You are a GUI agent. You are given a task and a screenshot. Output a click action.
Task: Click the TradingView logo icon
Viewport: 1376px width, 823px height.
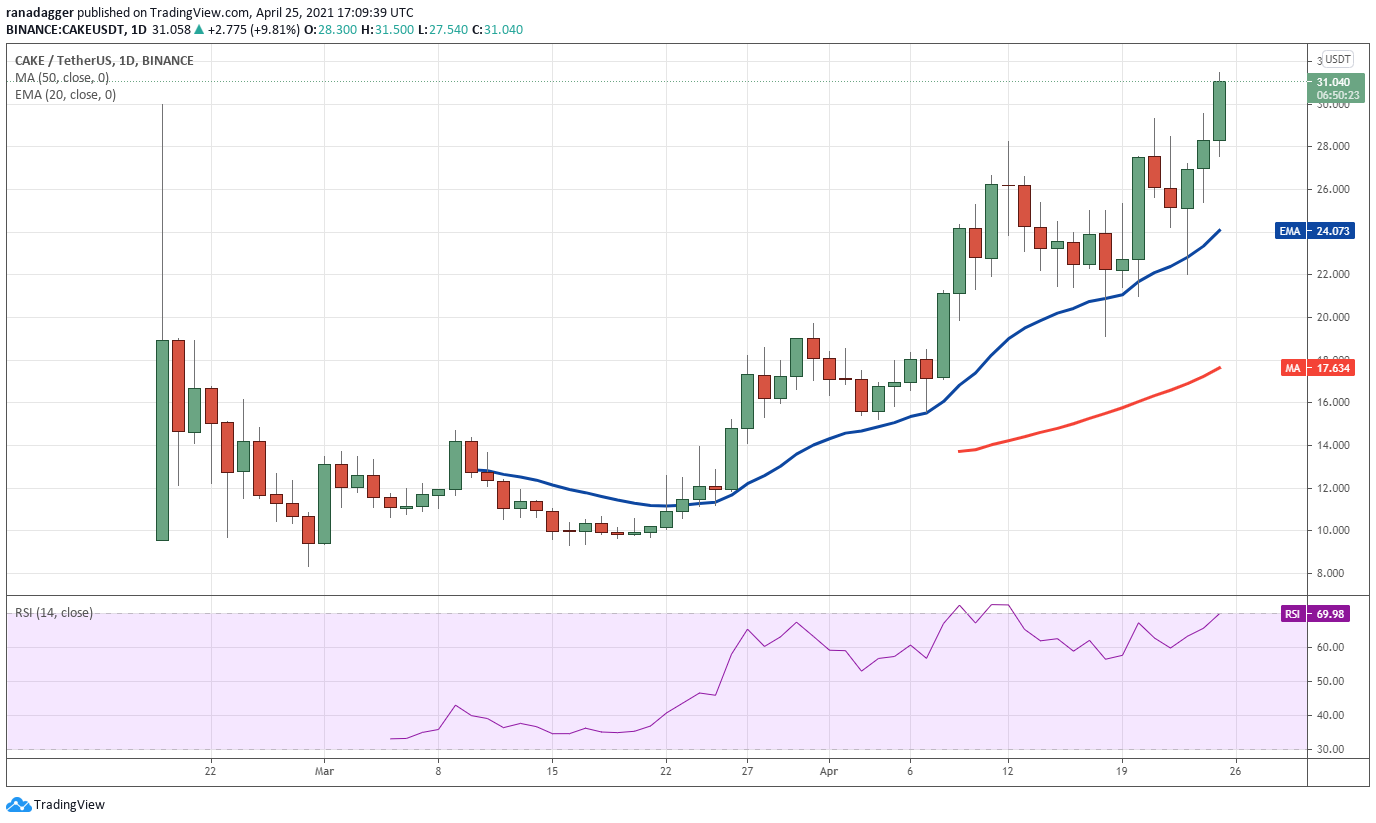[x=18, y=804]
